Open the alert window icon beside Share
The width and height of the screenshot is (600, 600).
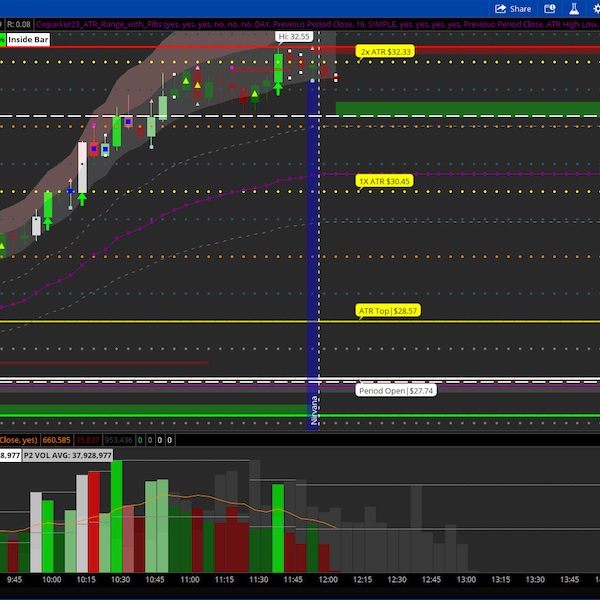point(550,9)
